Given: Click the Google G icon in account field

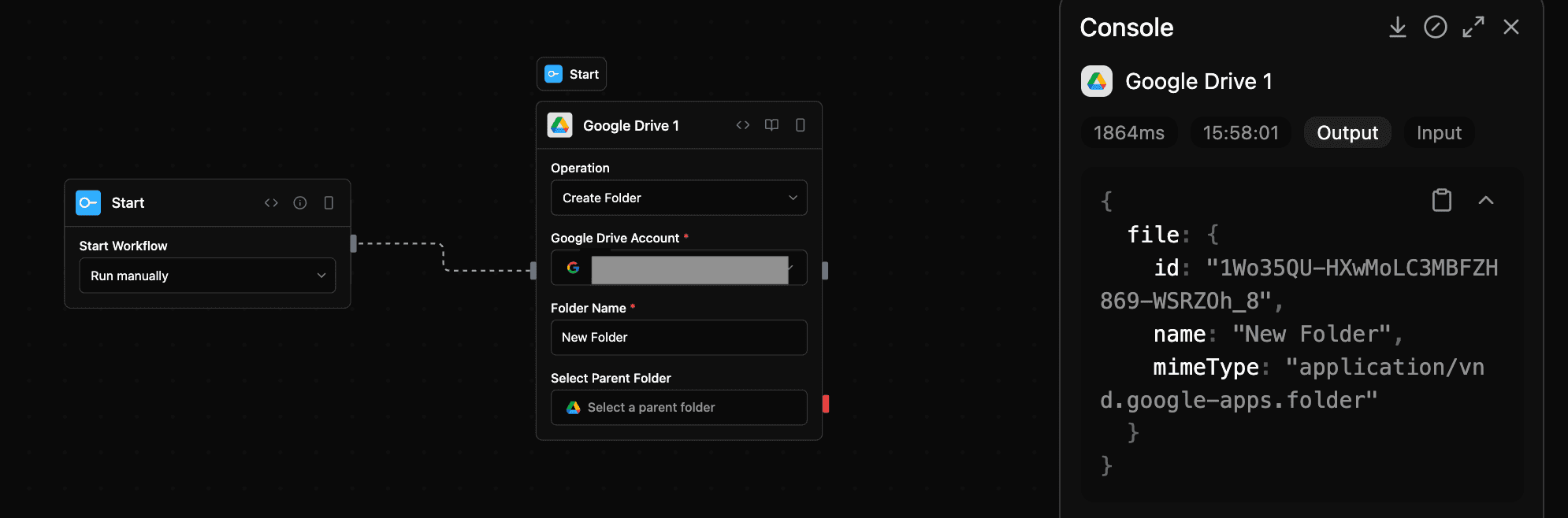Looking at the screenshot, I should tap(573, 268).
